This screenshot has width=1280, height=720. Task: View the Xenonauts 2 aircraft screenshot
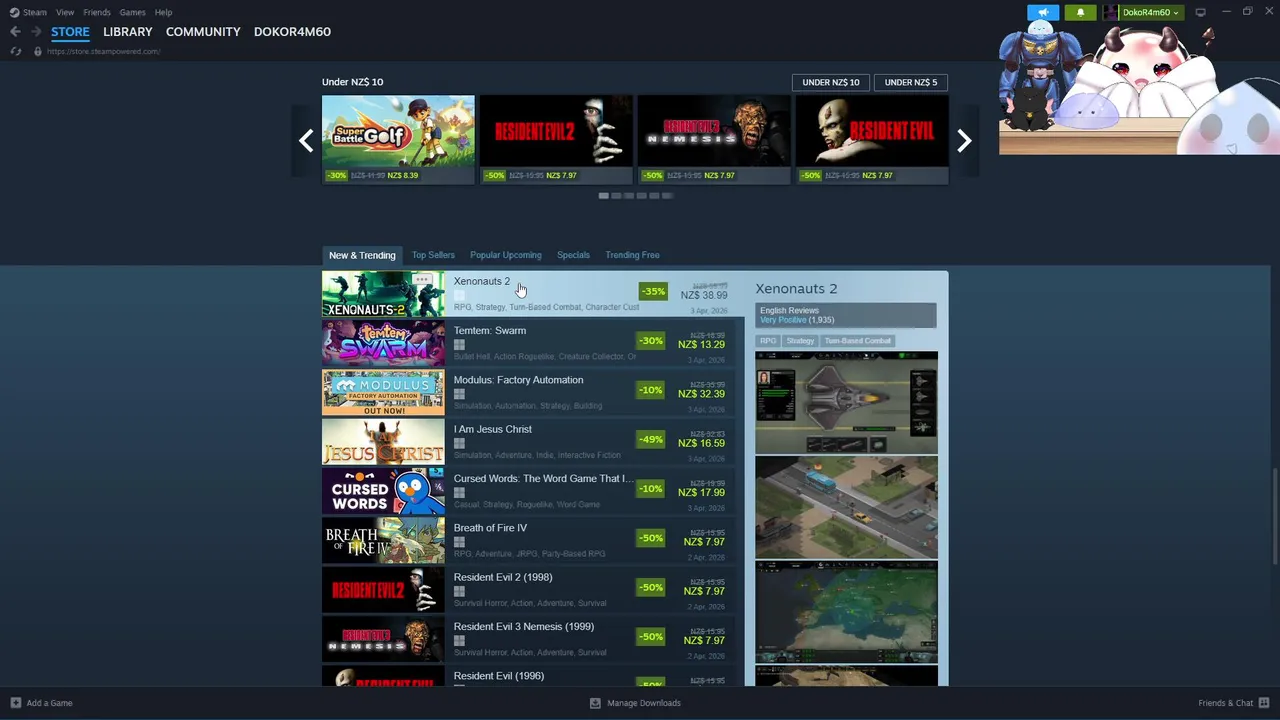(846, 403)
